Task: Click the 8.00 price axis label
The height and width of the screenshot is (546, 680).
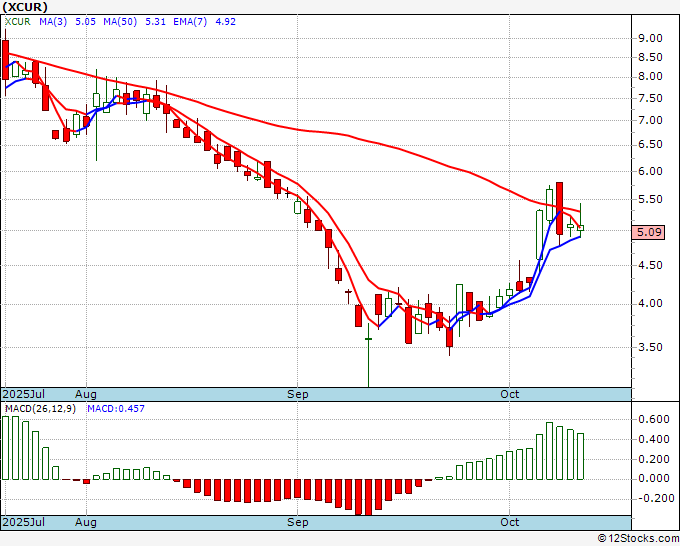Action: point(650,76)
